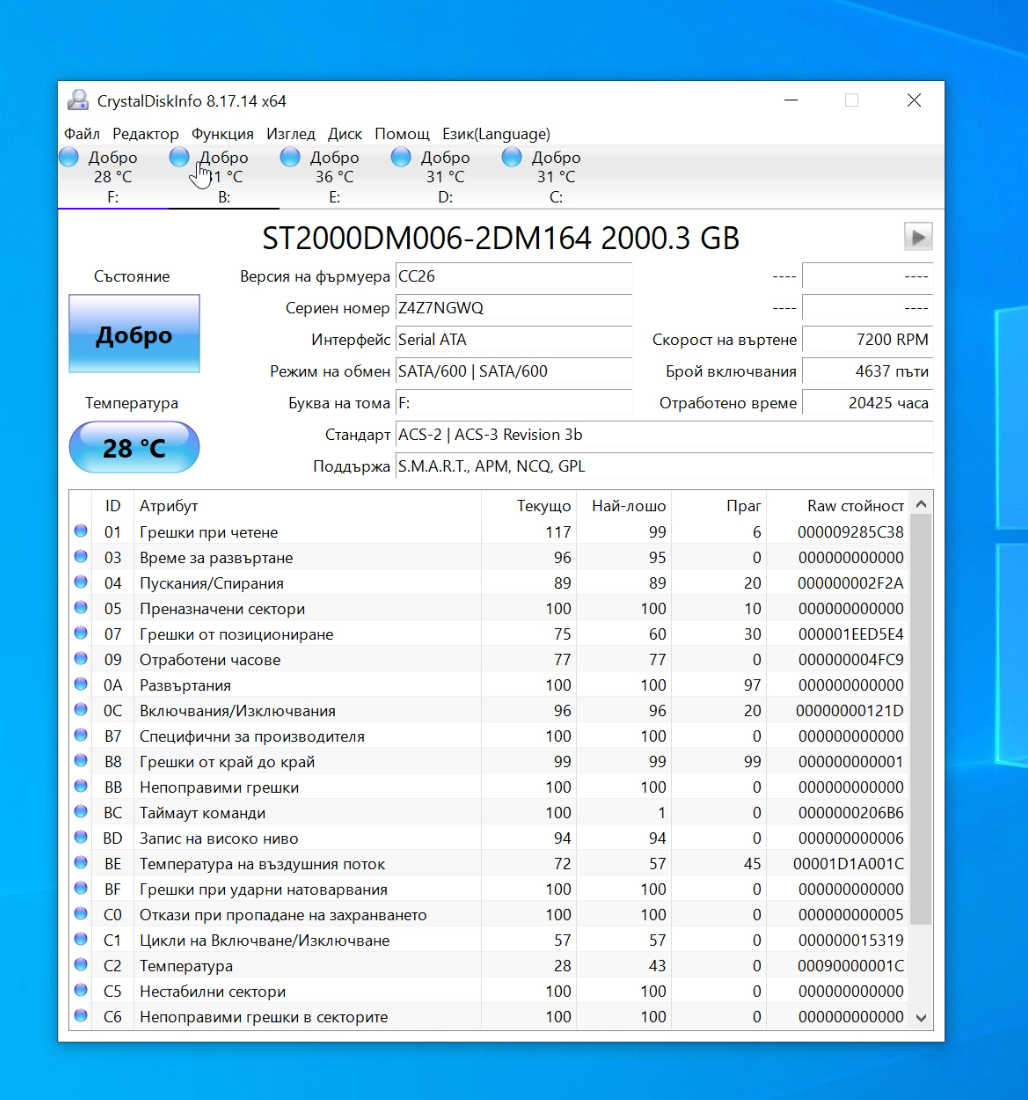This screenshot has height=1100, width=1028.
Task: Click the blue Добро health status button
Action: pyautogui.click(x=134, y=334)
